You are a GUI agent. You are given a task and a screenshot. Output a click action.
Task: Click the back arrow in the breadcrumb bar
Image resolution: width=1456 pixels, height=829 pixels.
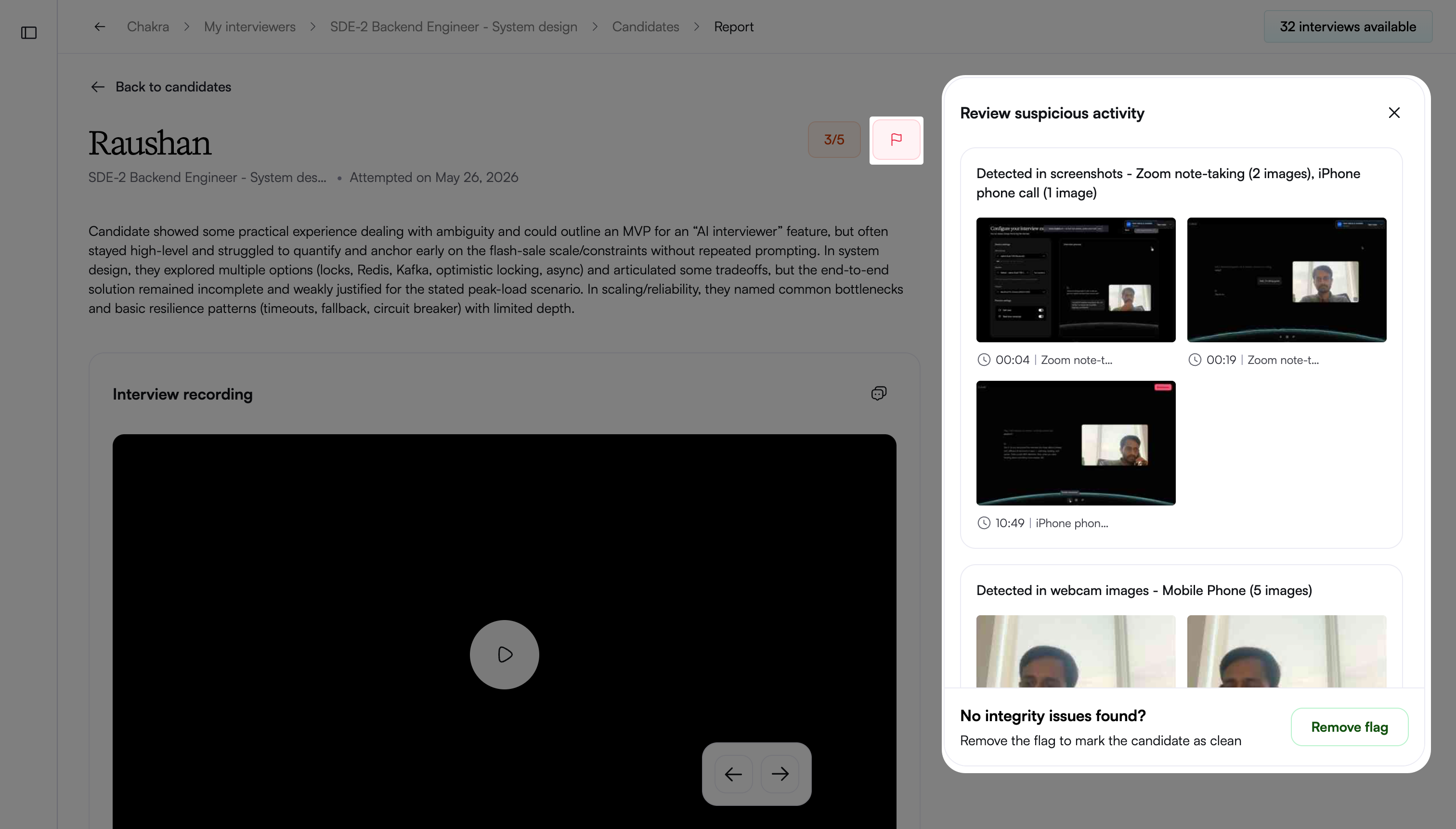click(100, 27)
